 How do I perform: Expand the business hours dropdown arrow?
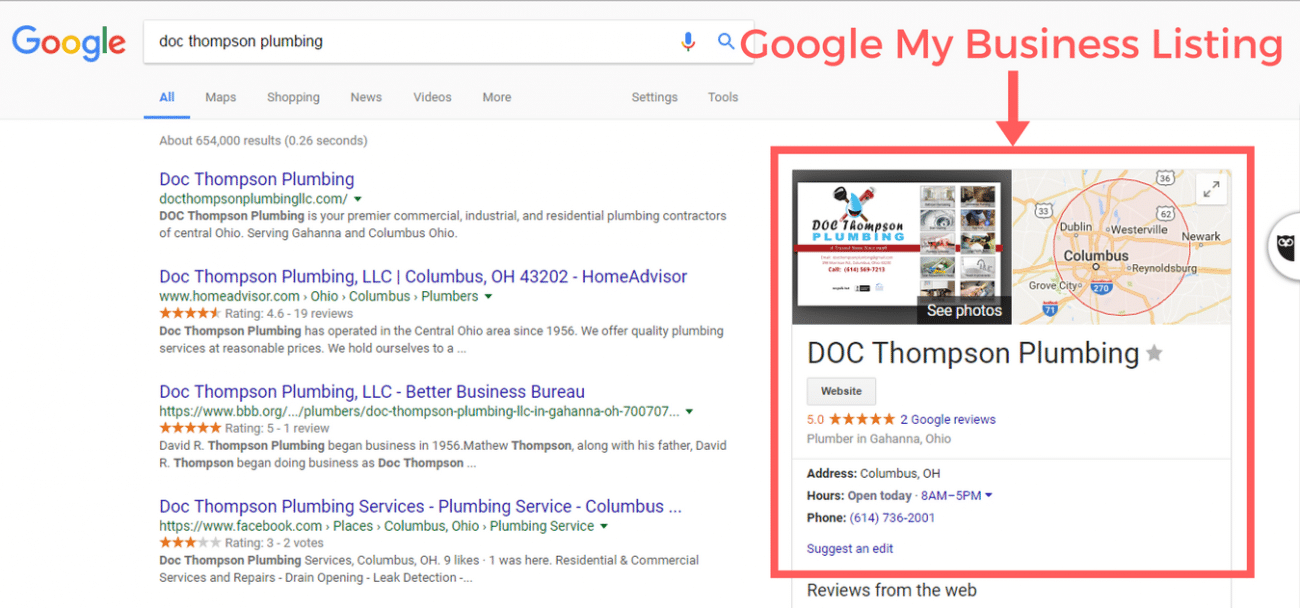989,496
